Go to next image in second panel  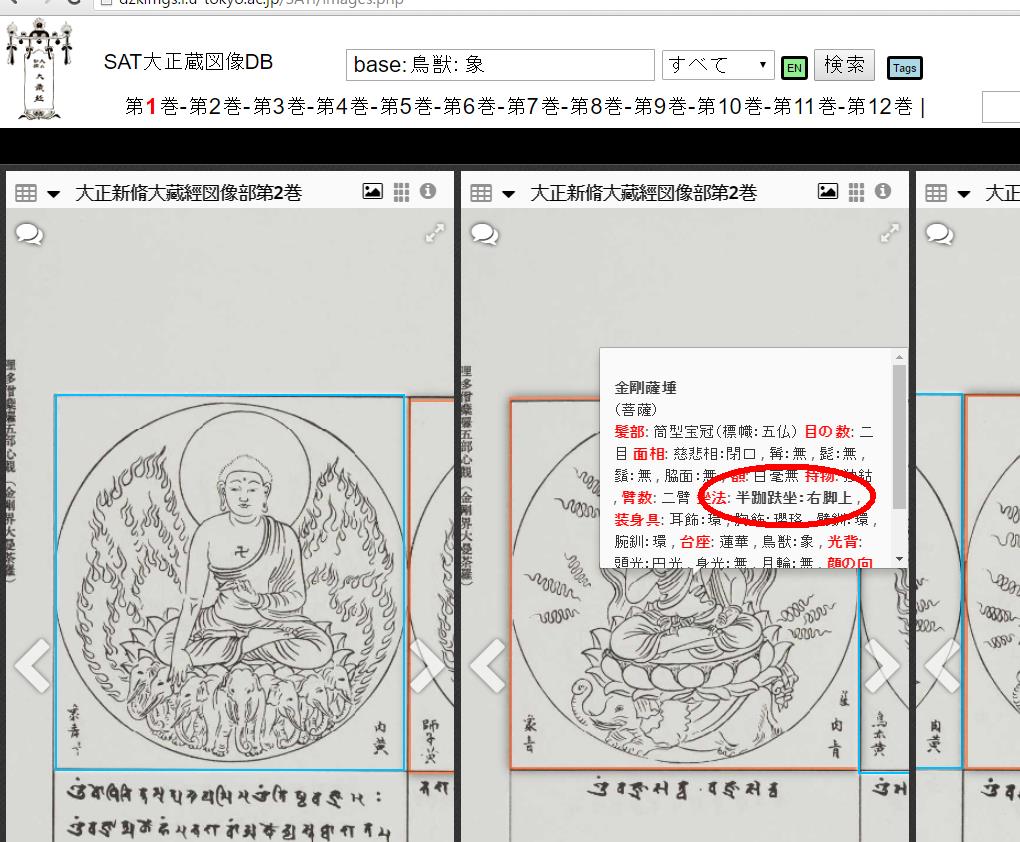pos(883,665)
